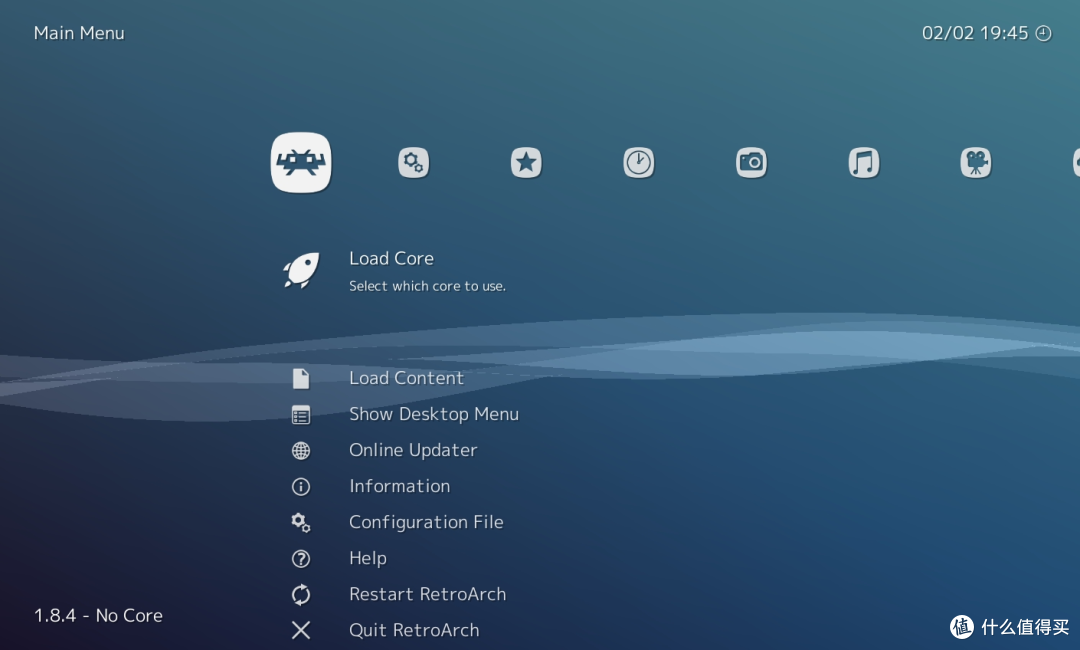Click the X icon beside Quit RetroArch

click(x=301, y=630)
